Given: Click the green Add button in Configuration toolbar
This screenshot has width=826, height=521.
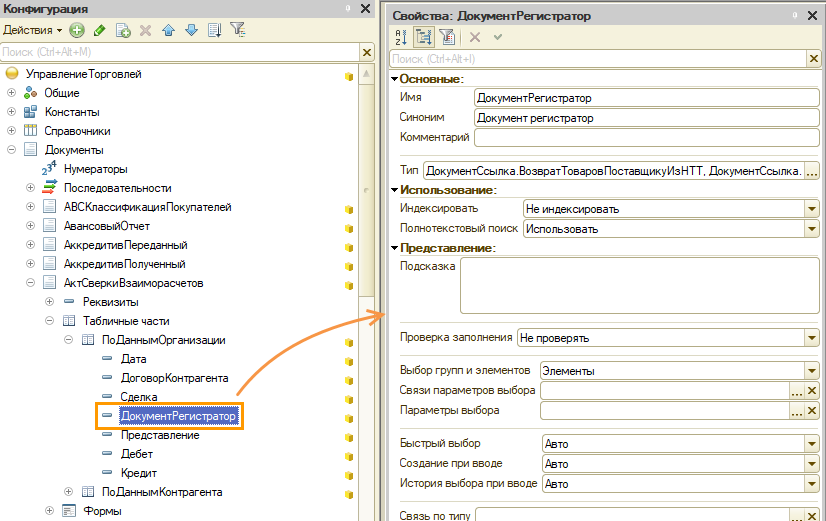Looking at the screenshot, I should tap(78, 30).
